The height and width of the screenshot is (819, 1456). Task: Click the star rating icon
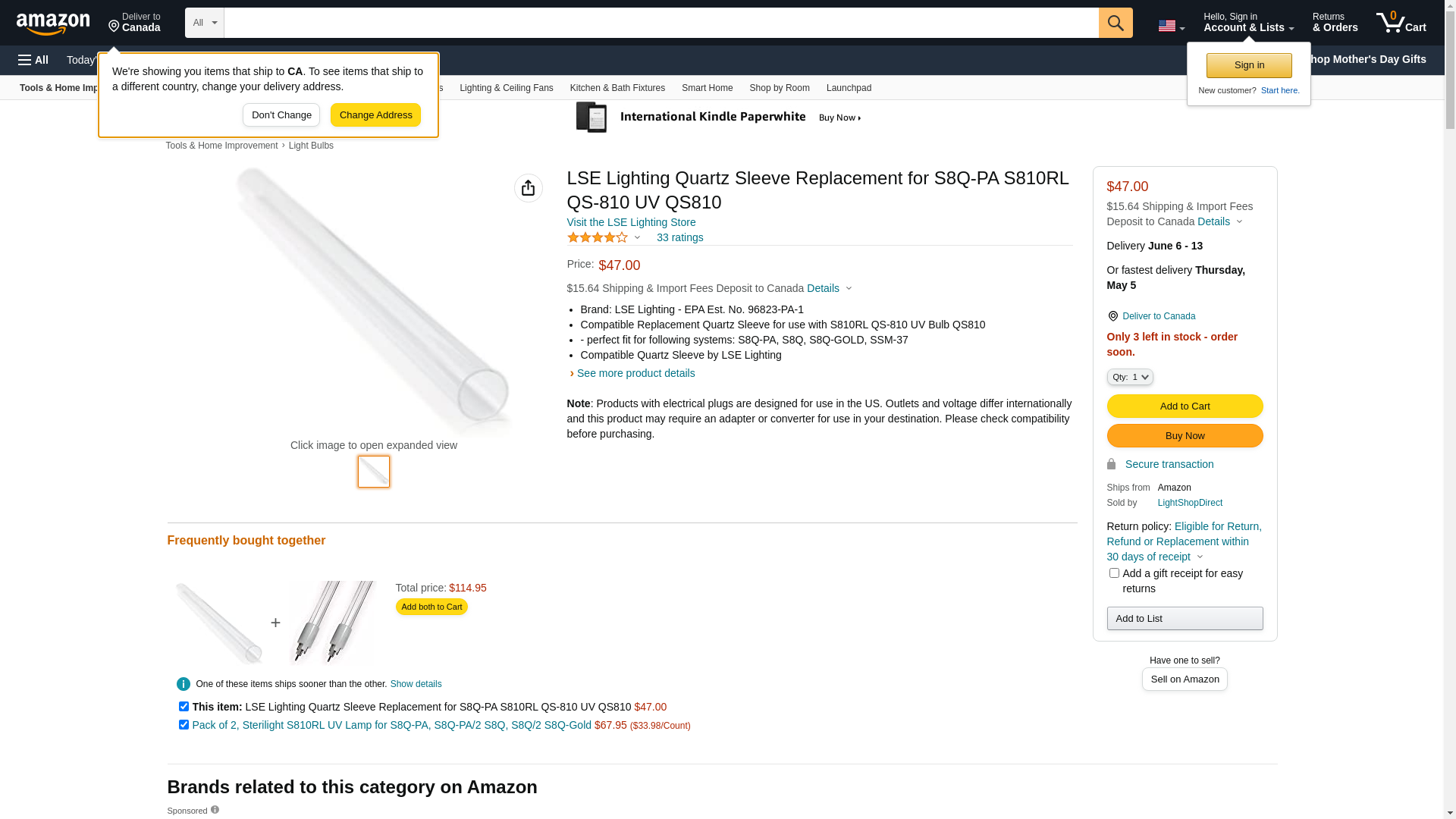[598, 237]
